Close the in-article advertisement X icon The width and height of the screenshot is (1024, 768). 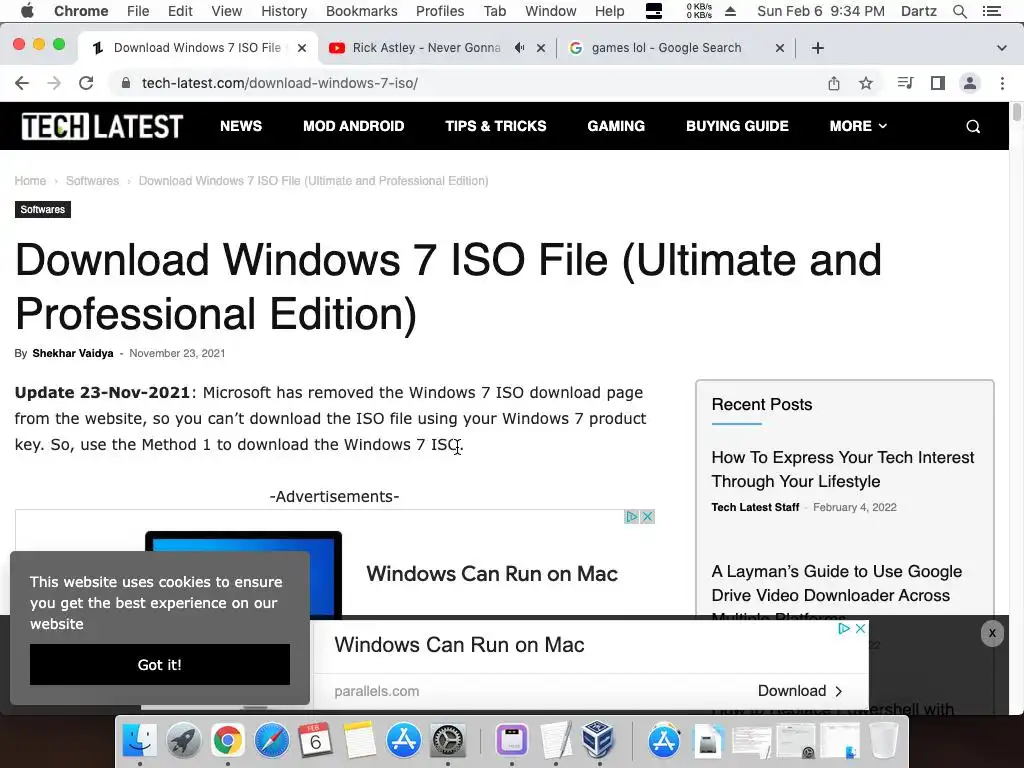(x=647, y=517)
